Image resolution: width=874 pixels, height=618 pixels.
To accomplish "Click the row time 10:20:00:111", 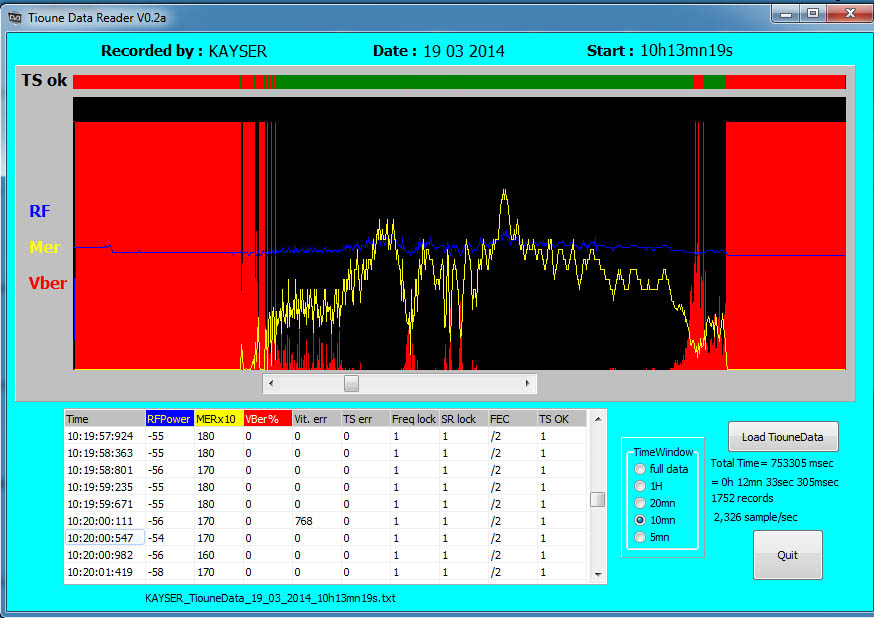I will 100,521.
